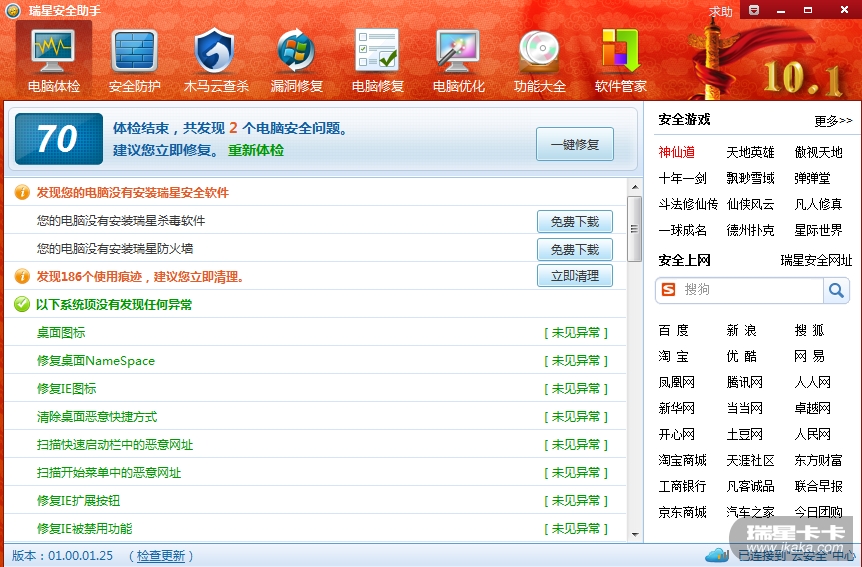Click the 求助 help link

click(720, 12)
